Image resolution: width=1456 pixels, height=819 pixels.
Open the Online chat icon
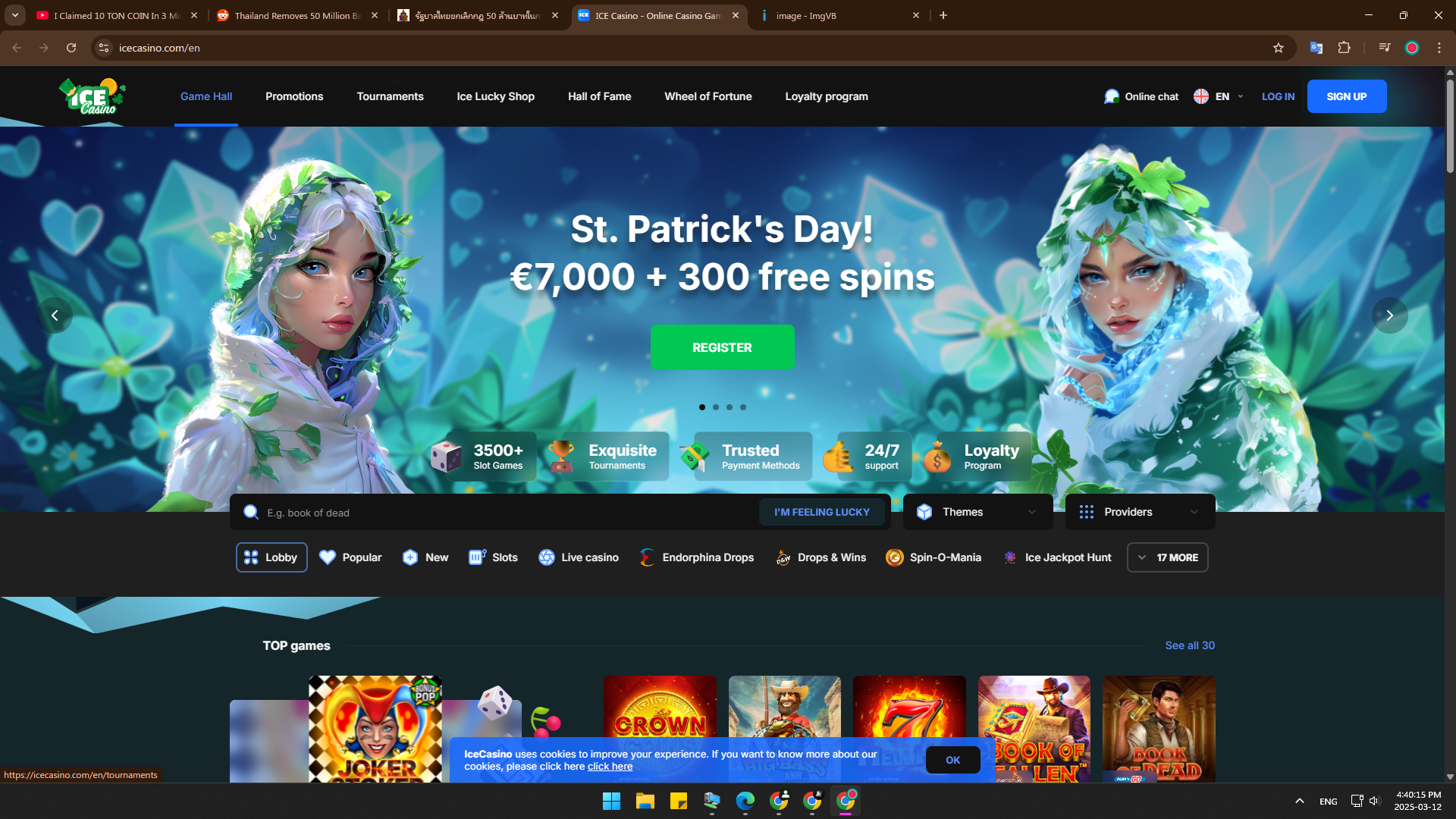(1112, 96)
